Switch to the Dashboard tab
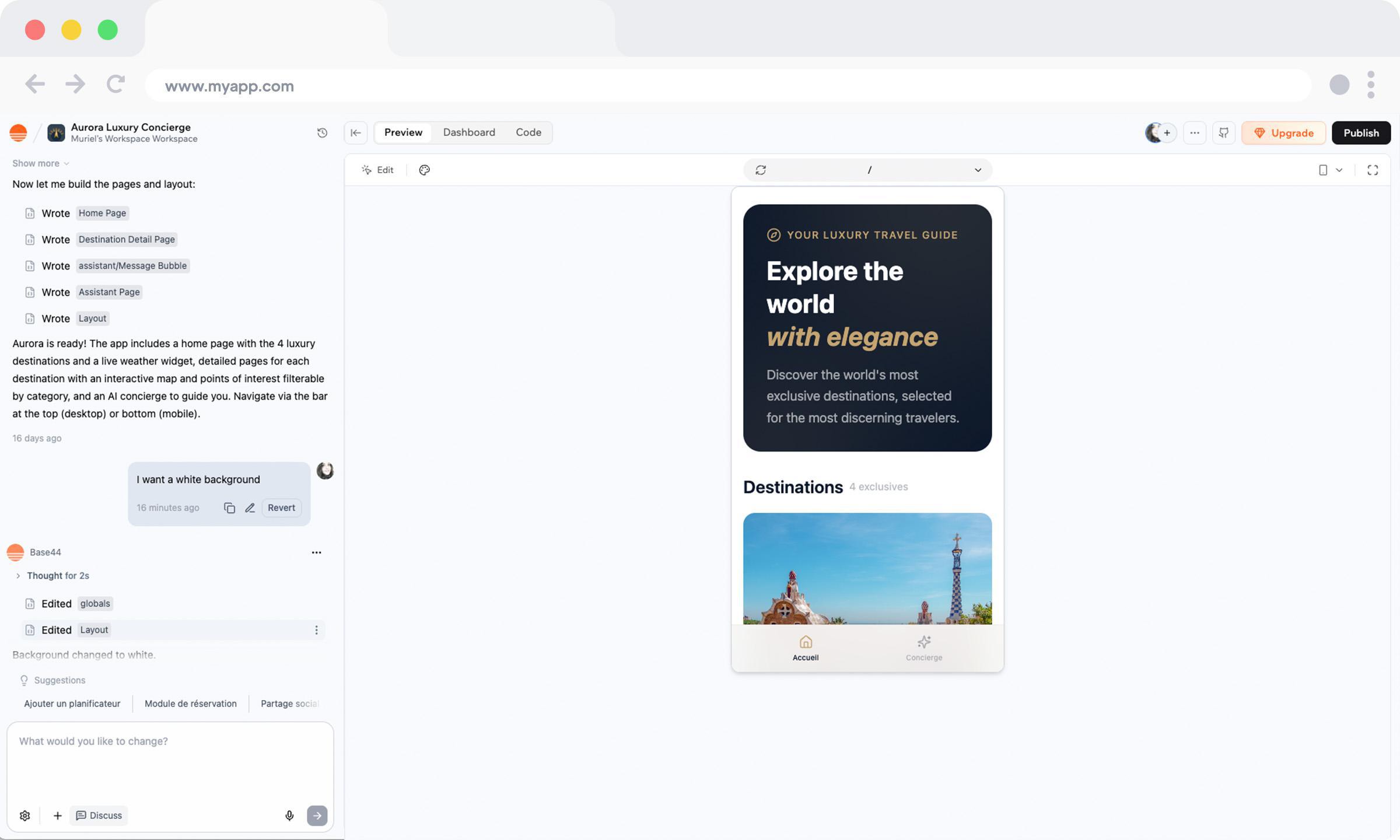The height and width of the screenshot is (840, 1400). 469,132
